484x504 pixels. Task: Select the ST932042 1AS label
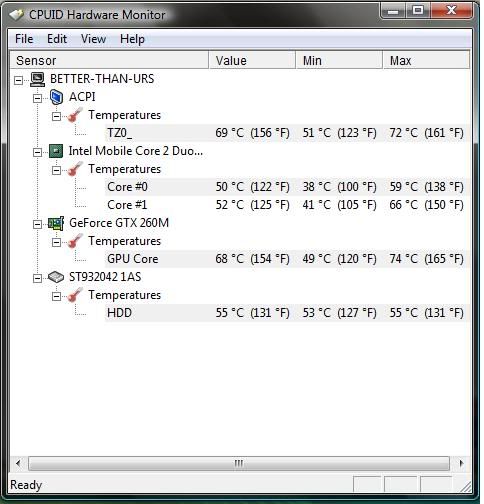(x=105, y=277)
